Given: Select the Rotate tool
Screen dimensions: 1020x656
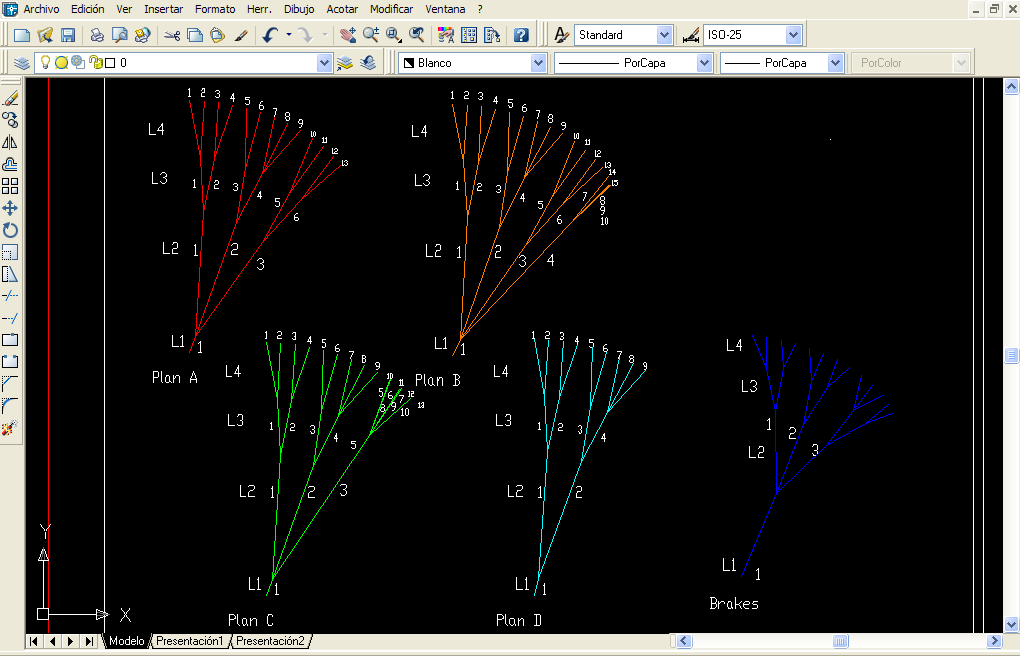Looking at the screenshot, I should 10,230.
